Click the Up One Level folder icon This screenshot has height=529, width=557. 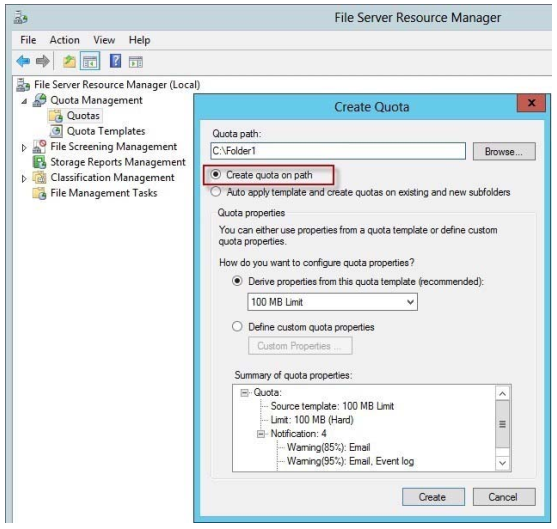point(69,61)
